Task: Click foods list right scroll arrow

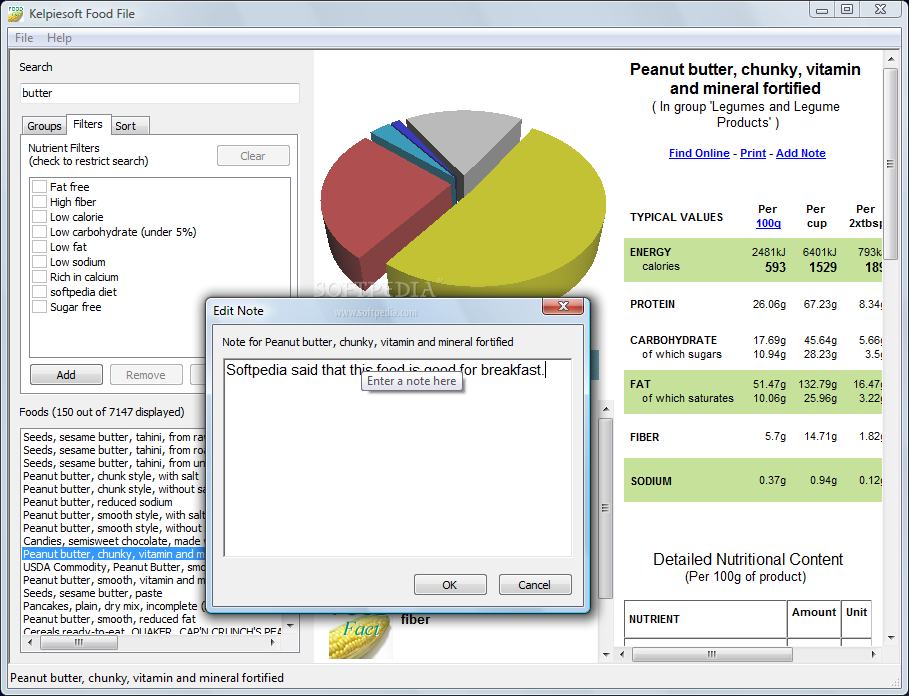Action: click(273, 643)
